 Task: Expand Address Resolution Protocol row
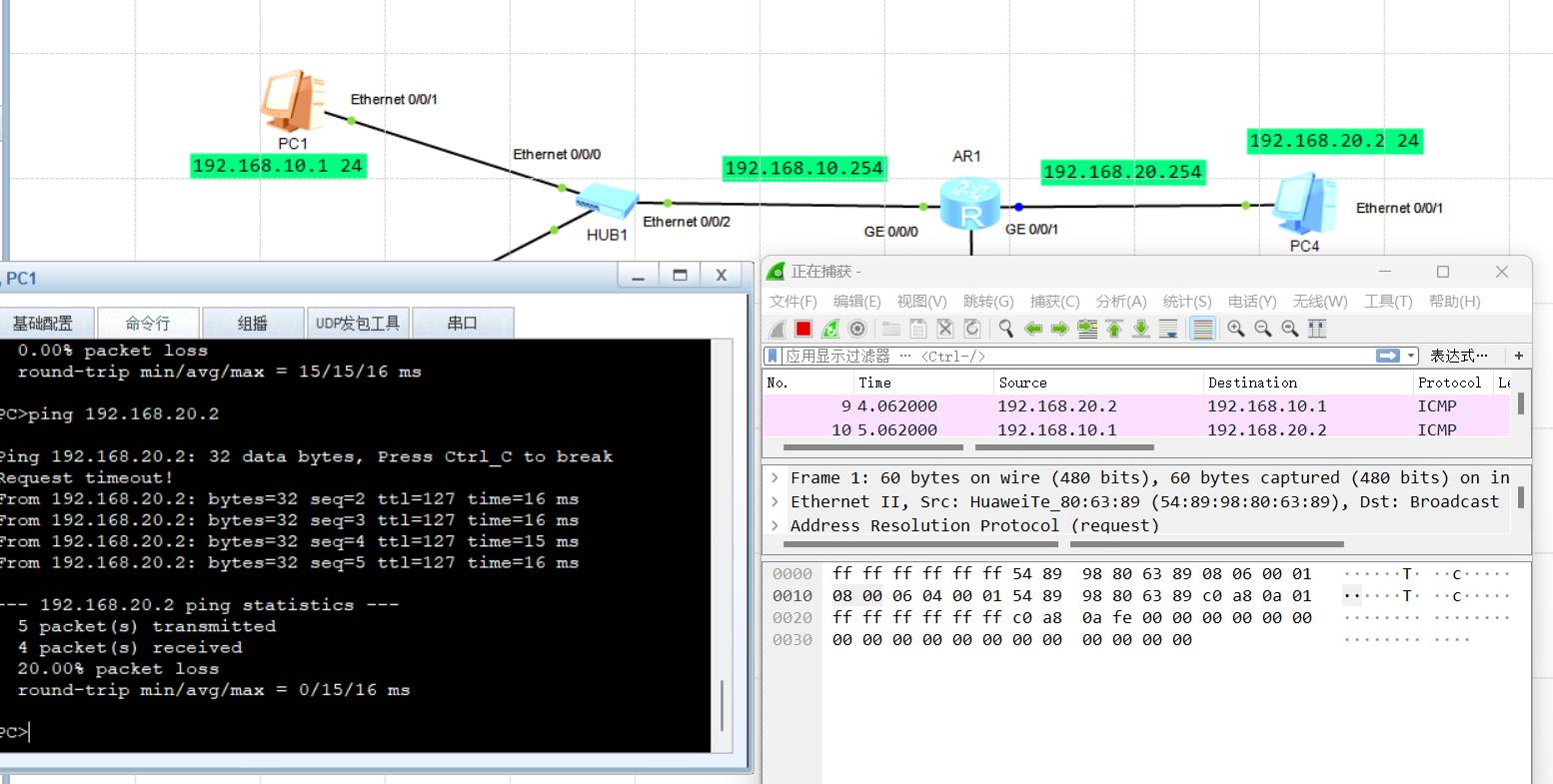pos(776,526)
